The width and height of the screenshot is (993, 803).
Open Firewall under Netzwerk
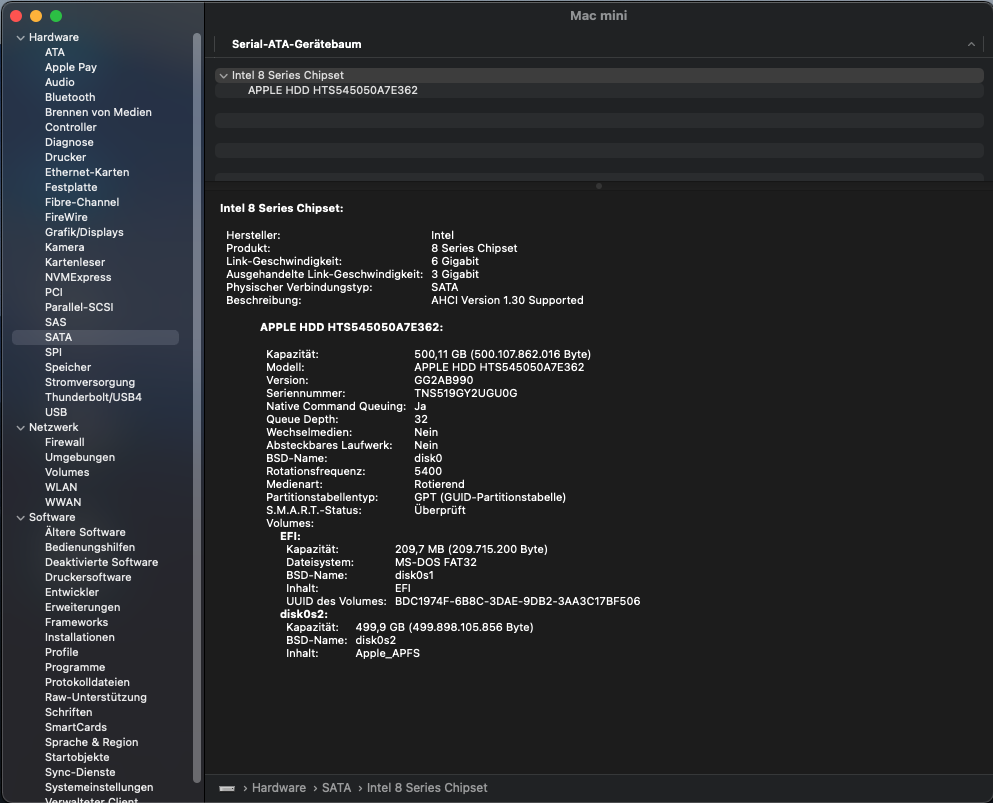[65, 442]
